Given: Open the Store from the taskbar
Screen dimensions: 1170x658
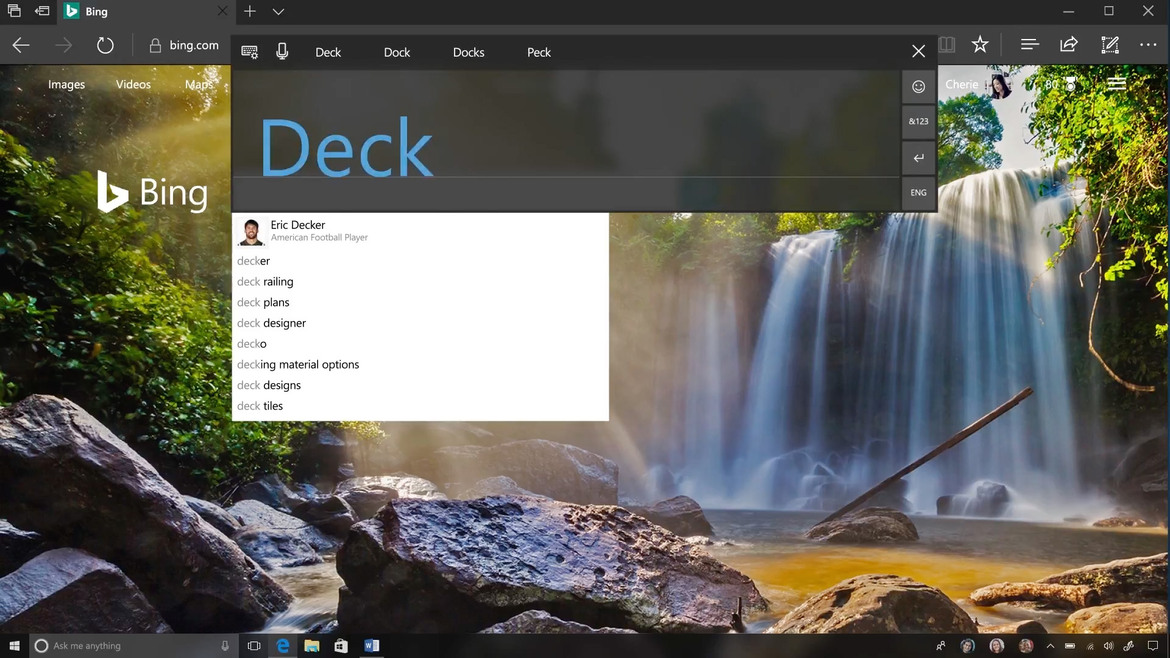Looking at the screenshot, I should point(341,645).
